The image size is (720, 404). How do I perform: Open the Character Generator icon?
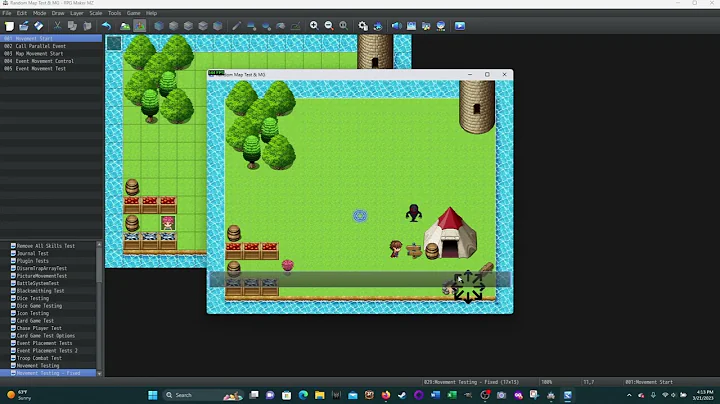pyautogui.click(x=441, y=26)
